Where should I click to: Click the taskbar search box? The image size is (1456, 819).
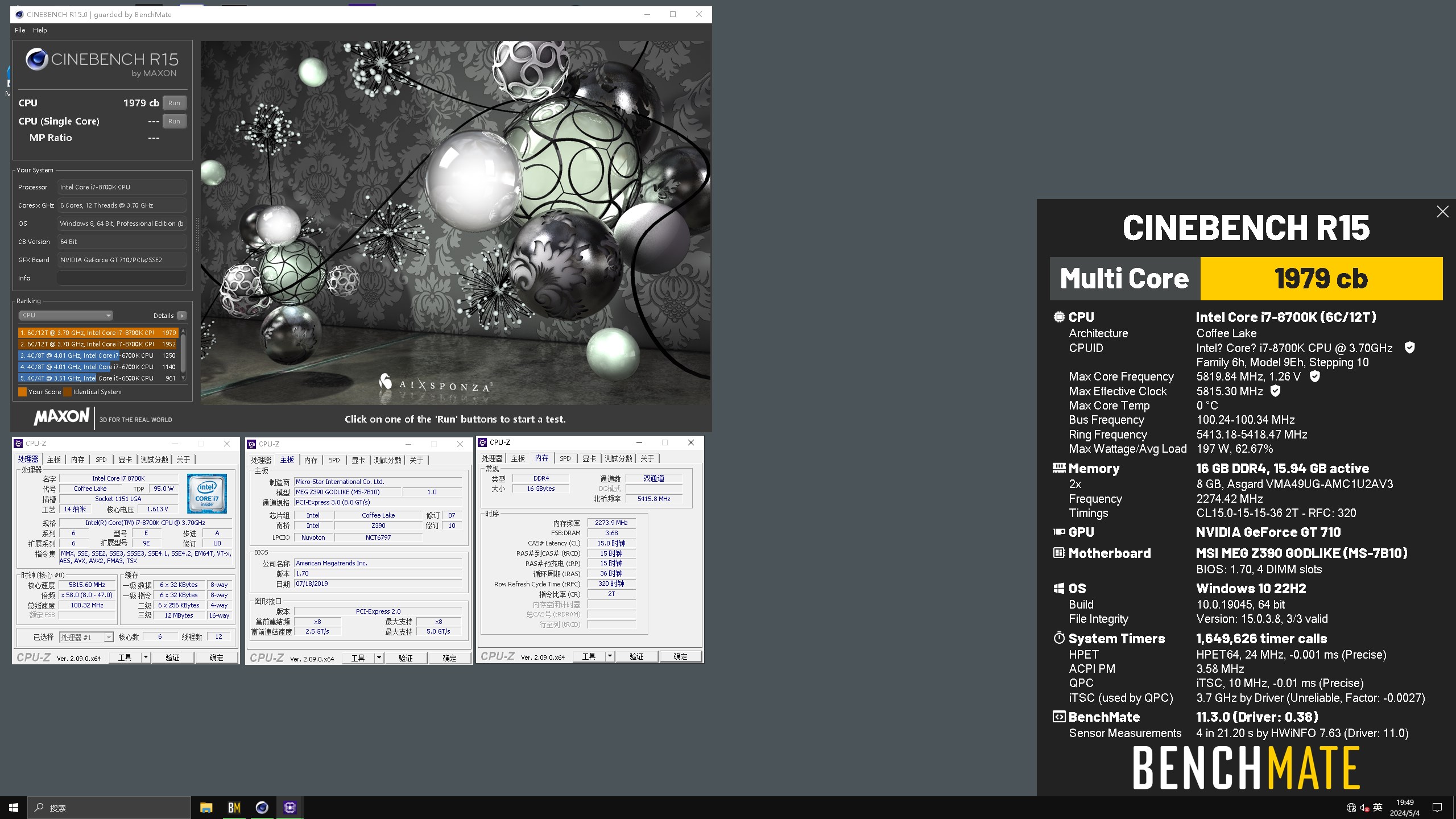click(109, 808)
